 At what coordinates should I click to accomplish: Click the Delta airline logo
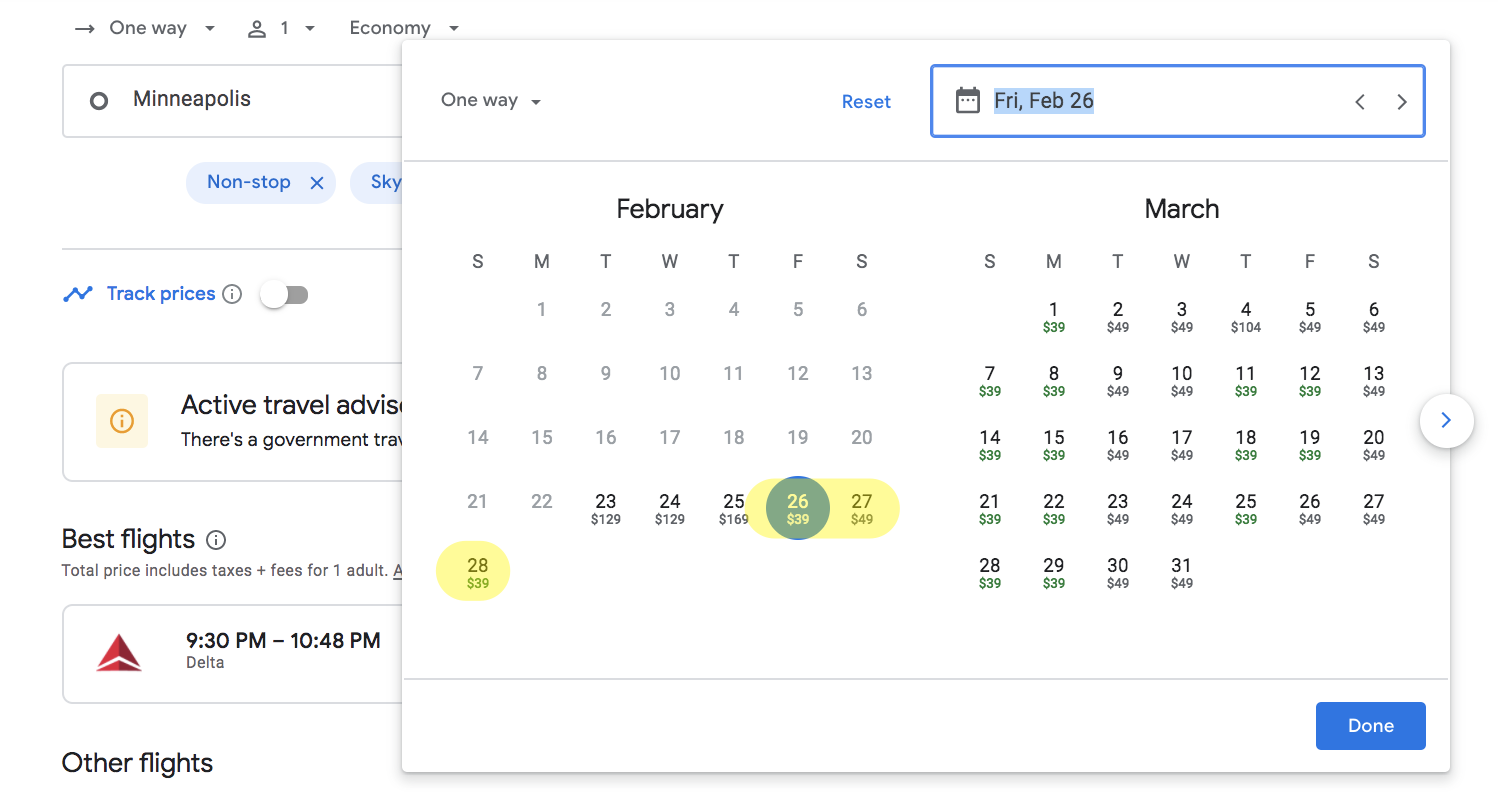click(x=119, y=652)
